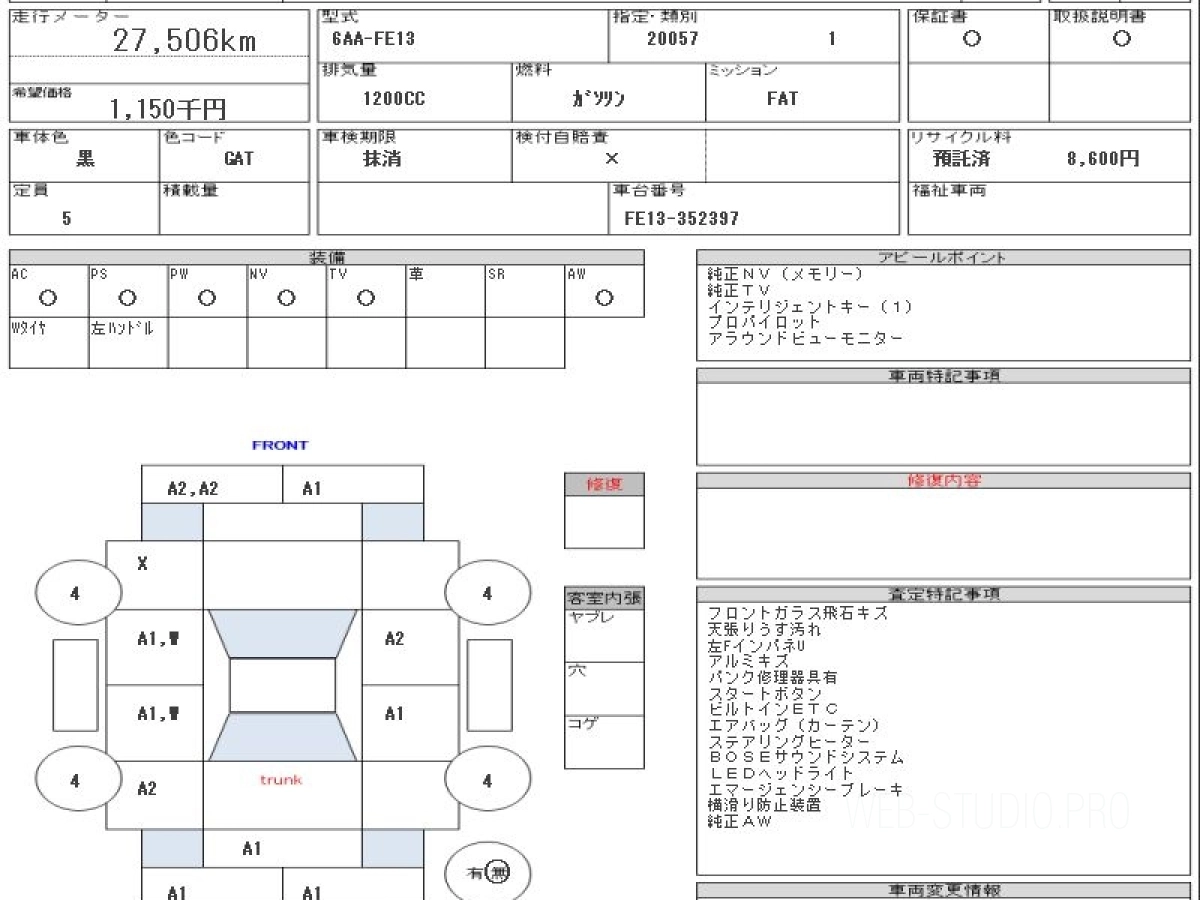Click the red trunk label on the diagram
Screen dimensions: 1200x900
coord(281,779)
